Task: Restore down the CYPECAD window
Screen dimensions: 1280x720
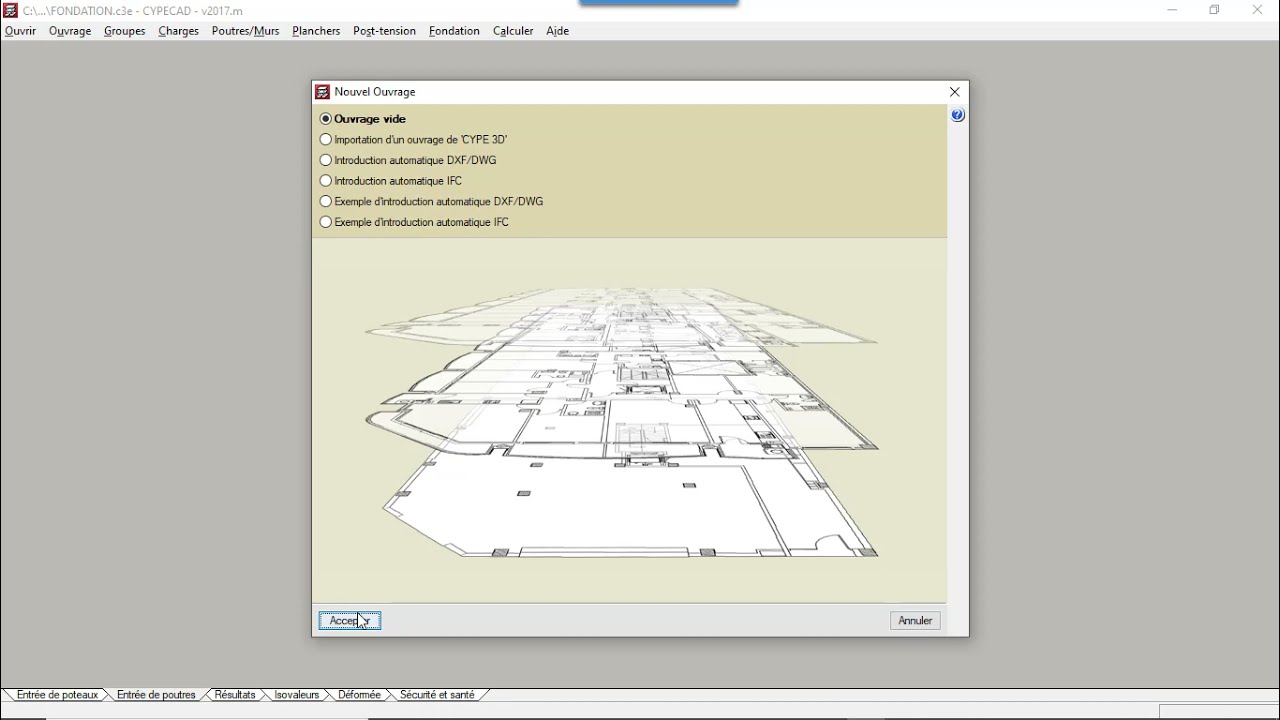Action: [1215, 10]
